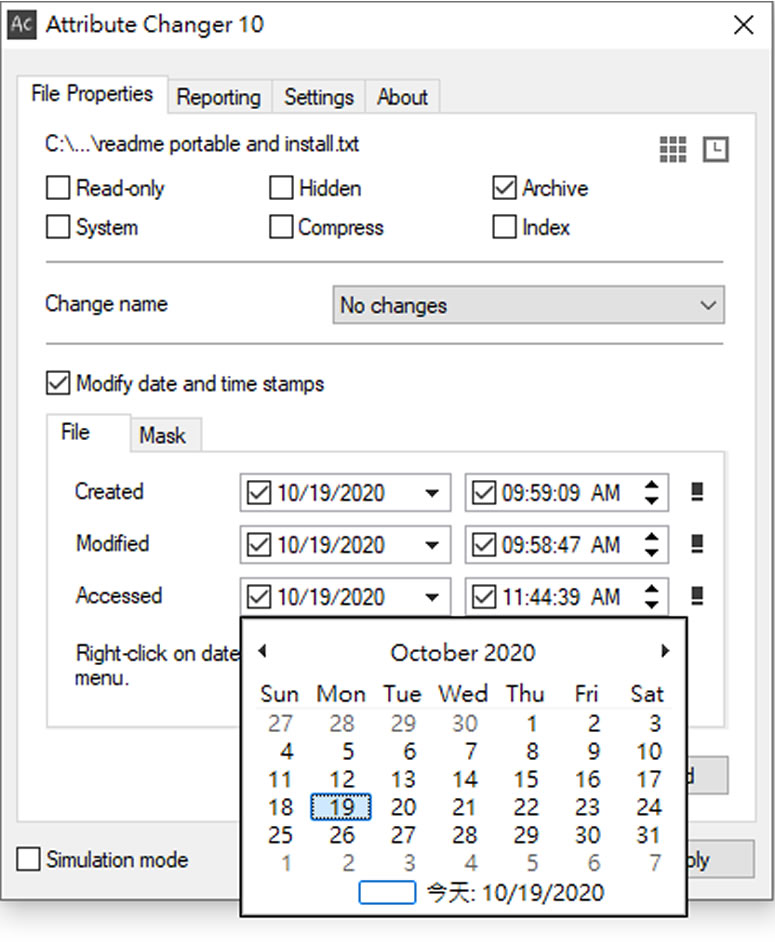
Task: Click October 2020 calendar header
Action: 462,653
